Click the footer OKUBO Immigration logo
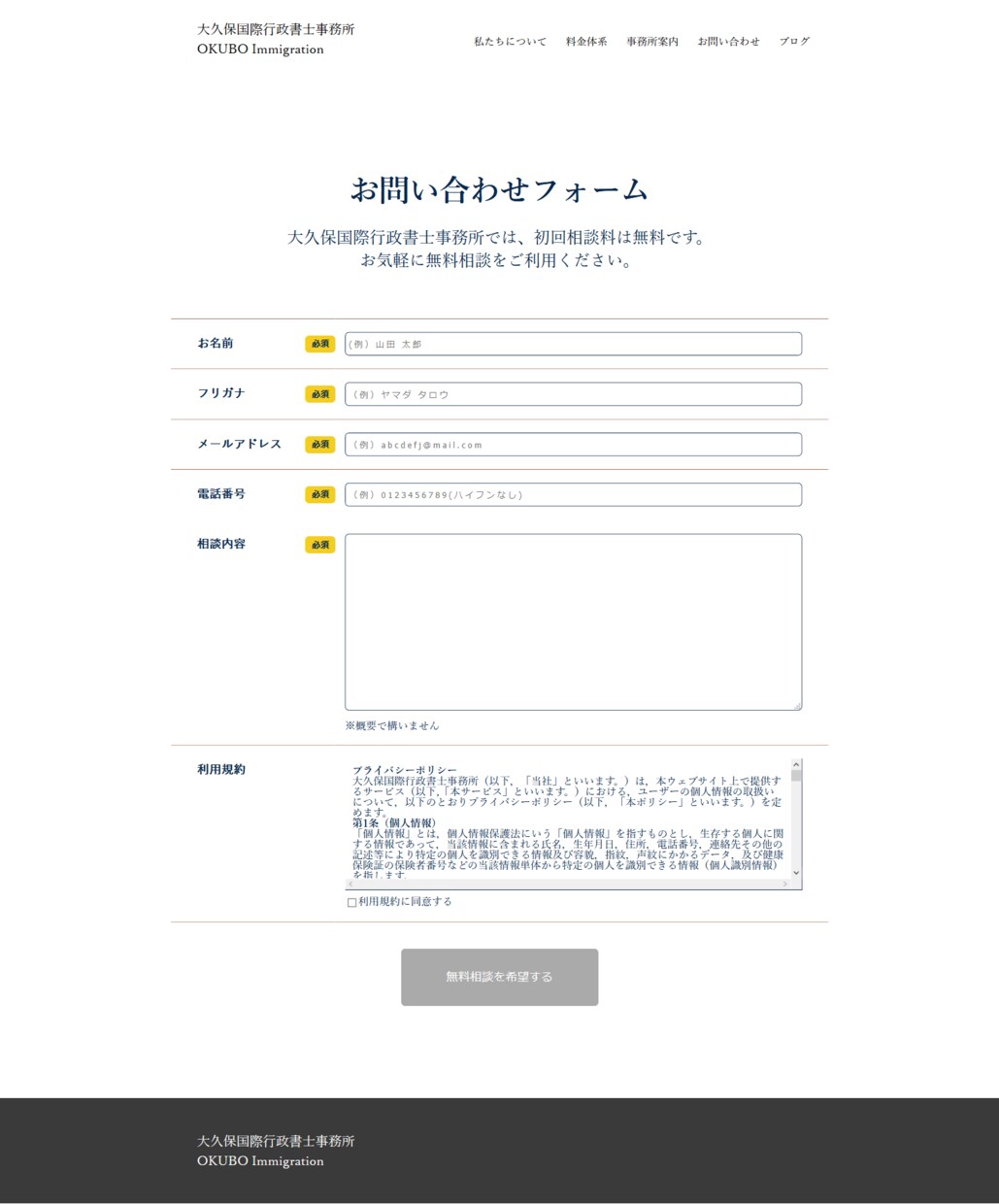999x1204 pixels. click(276, 1151)
